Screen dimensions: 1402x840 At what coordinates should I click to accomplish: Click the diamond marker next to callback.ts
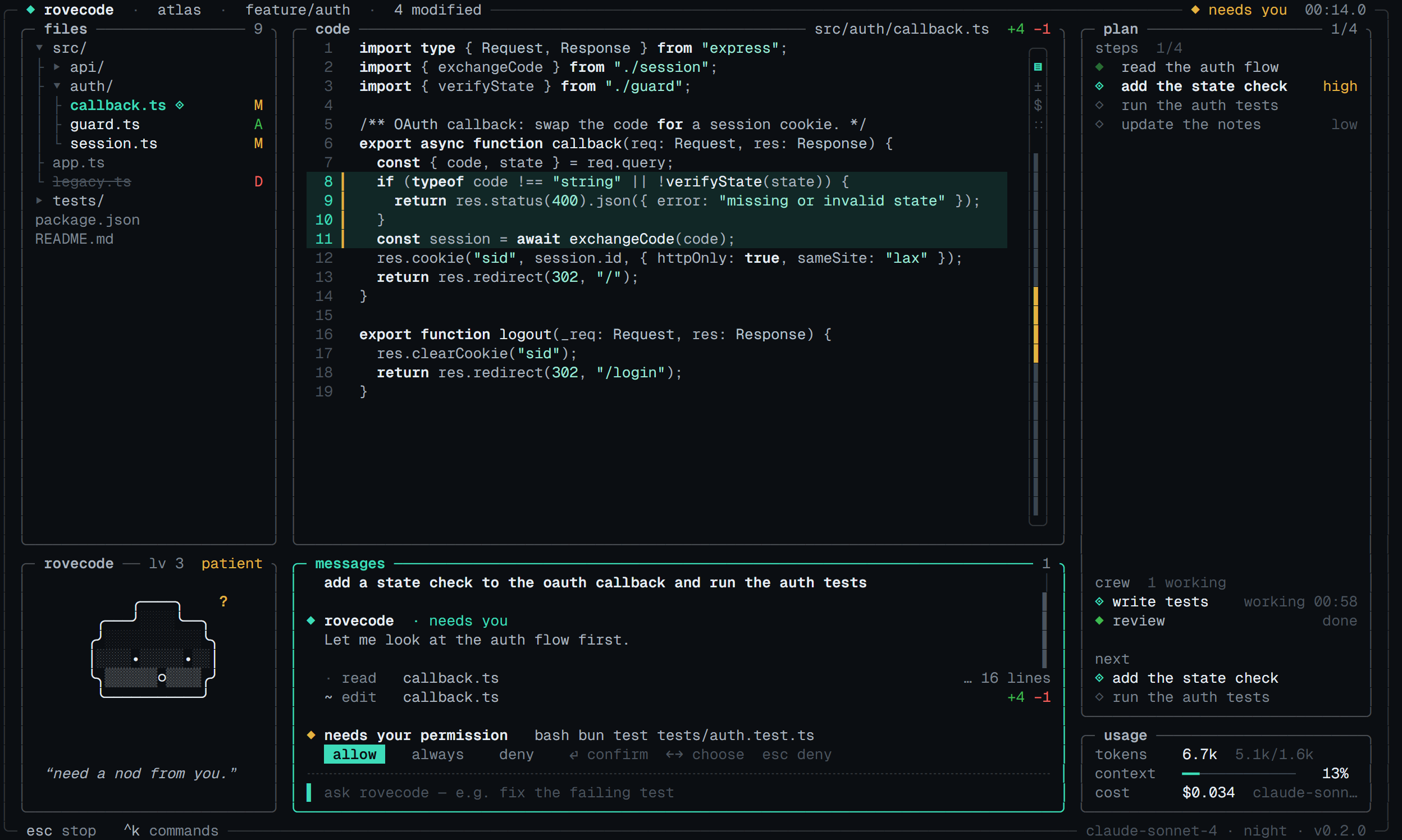pos(180,106)
